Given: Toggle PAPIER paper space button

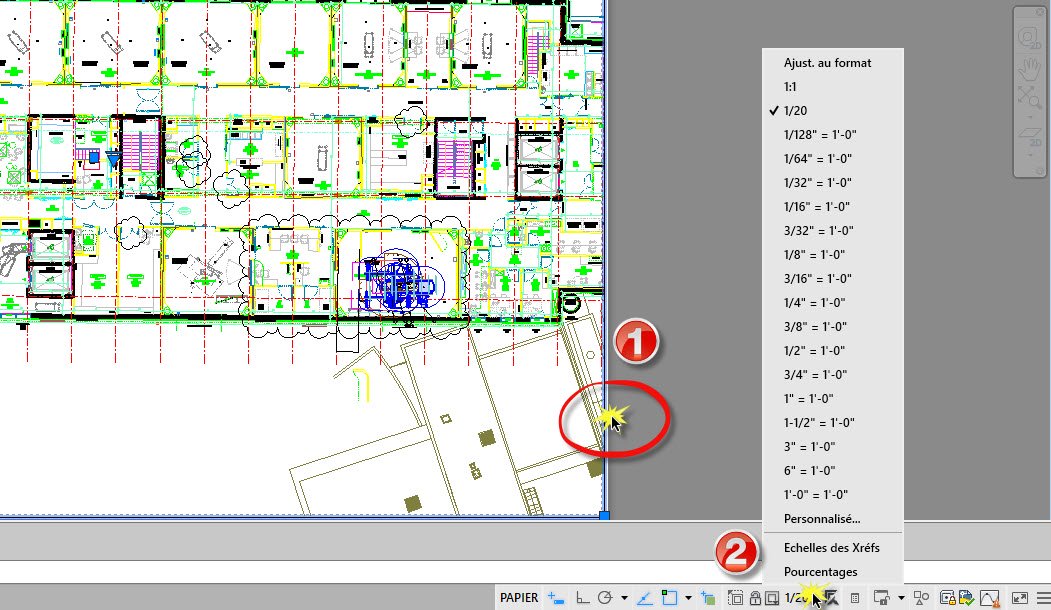Looking at the screenshot, I should pos(519,597).
